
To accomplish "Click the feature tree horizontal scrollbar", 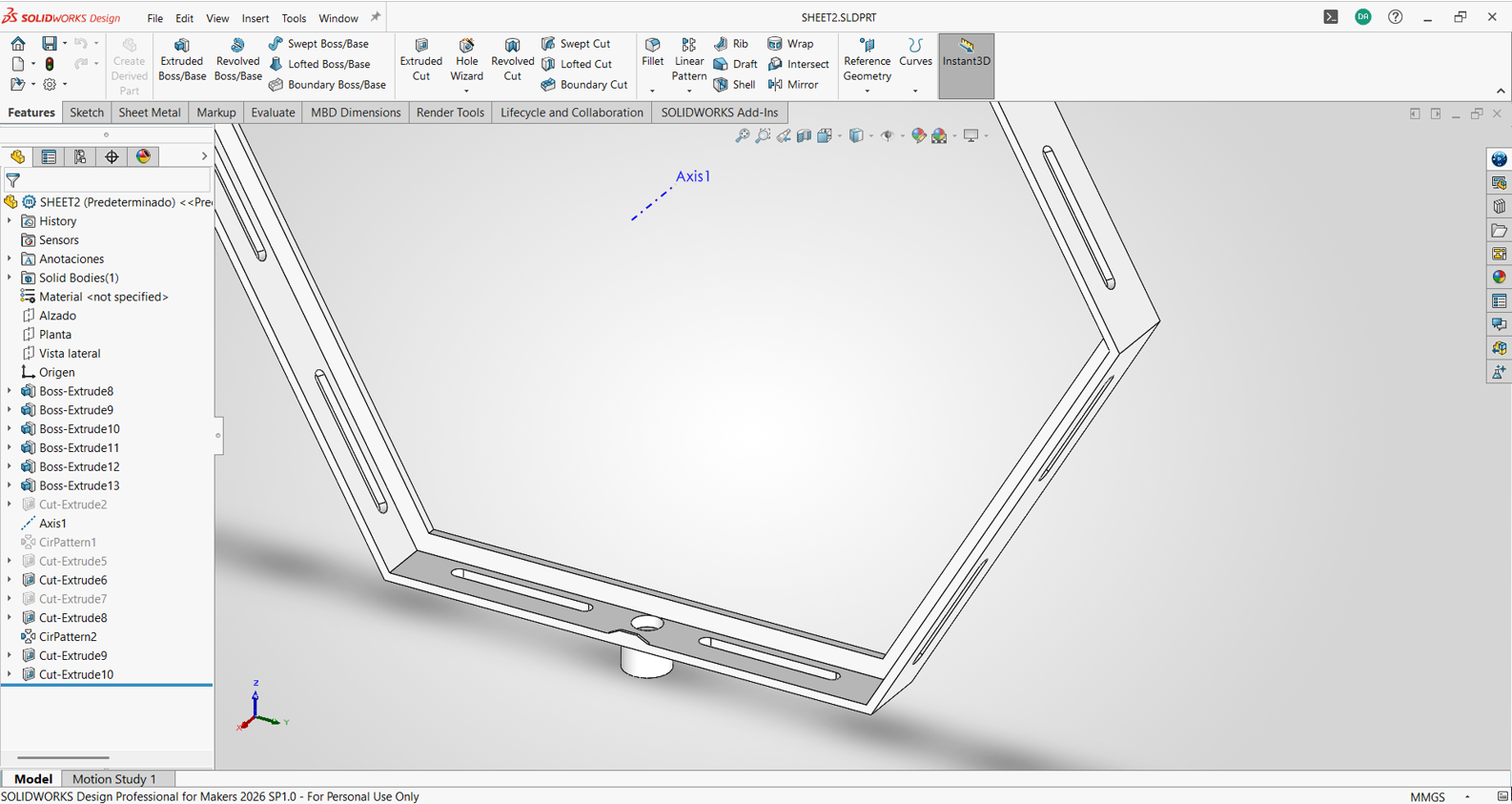I will [63, 758].
